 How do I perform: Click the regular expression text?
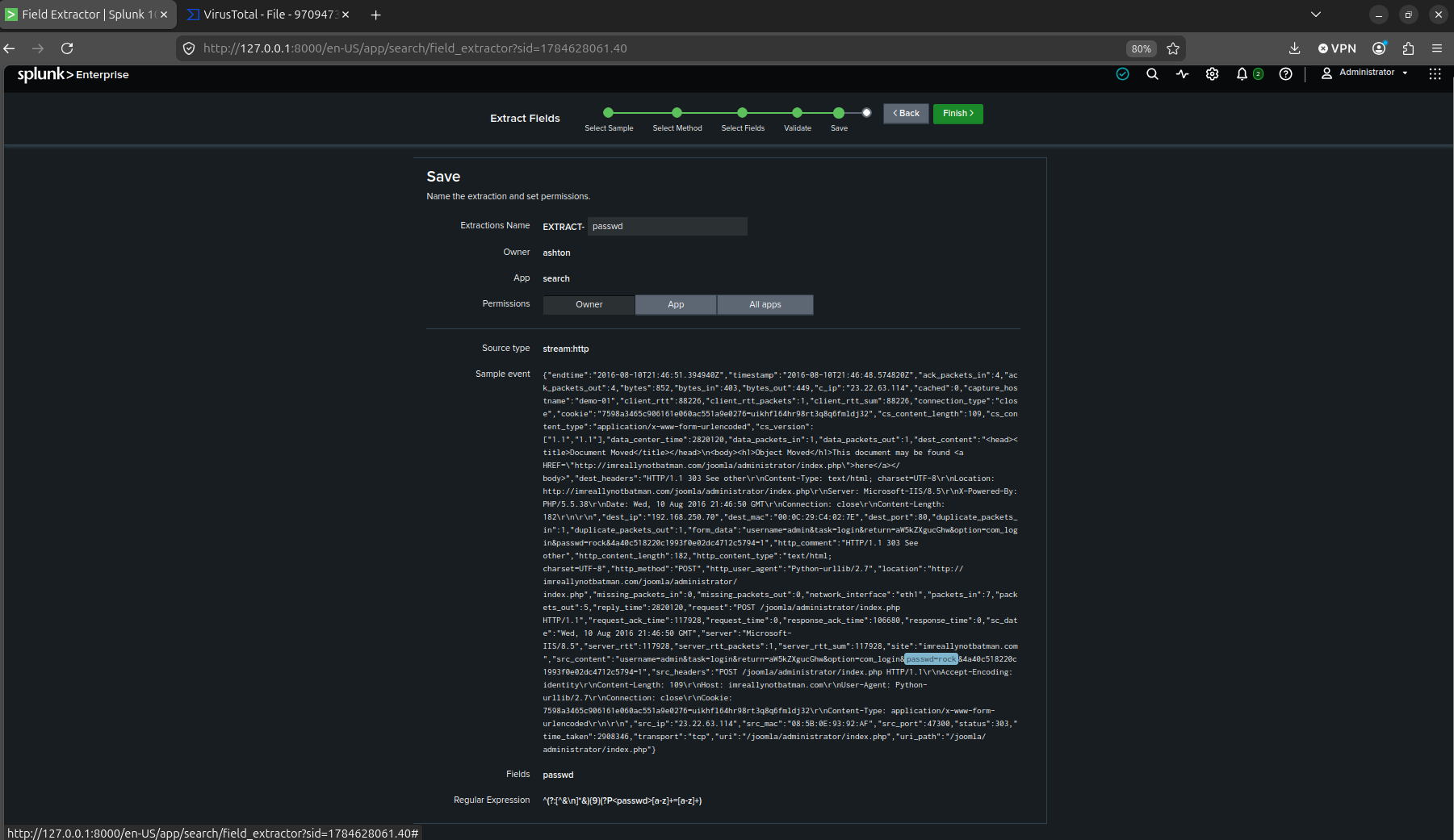(x=622, y=801)
